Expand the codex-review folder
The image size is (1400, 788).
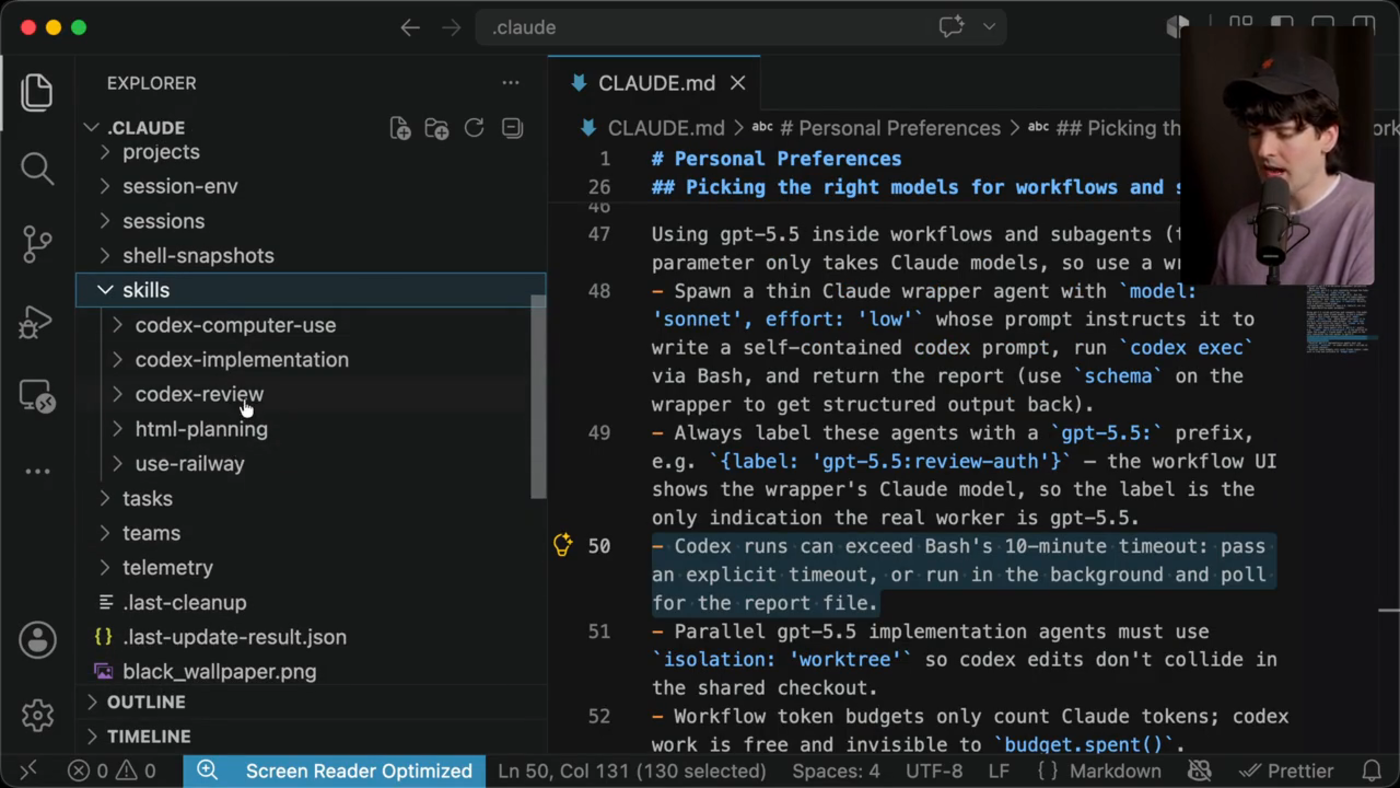pos(310,394)
